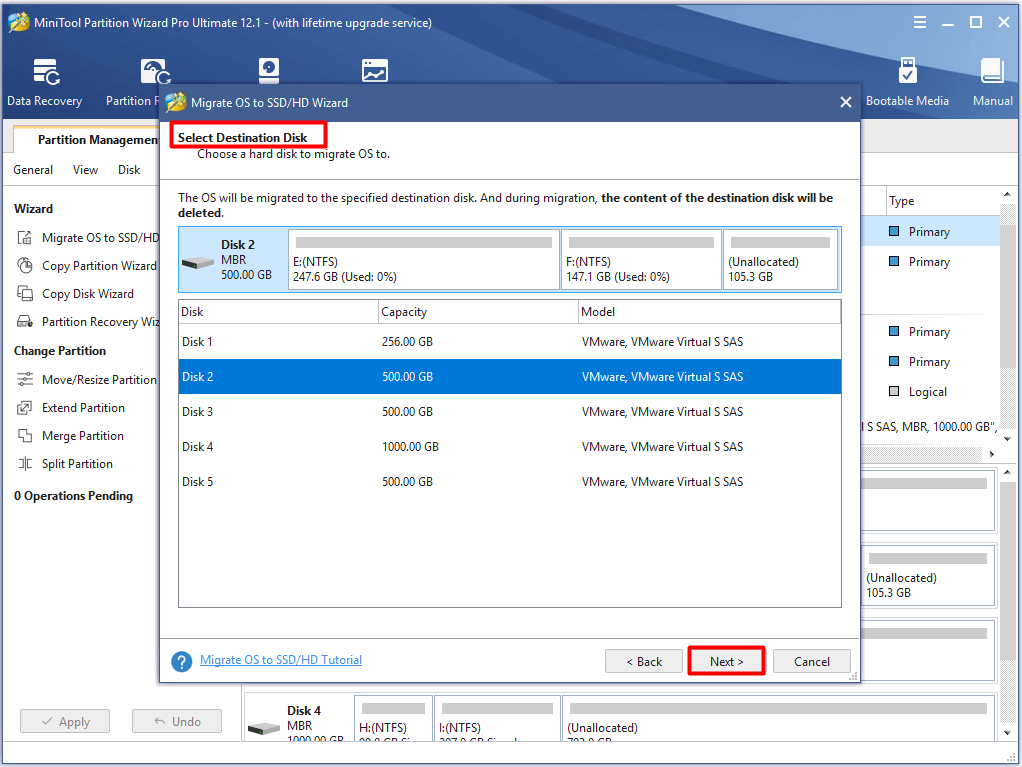This screenshot has width=1022, height=767.
Task: Click the Merge Partition icon
Action: 25,436
